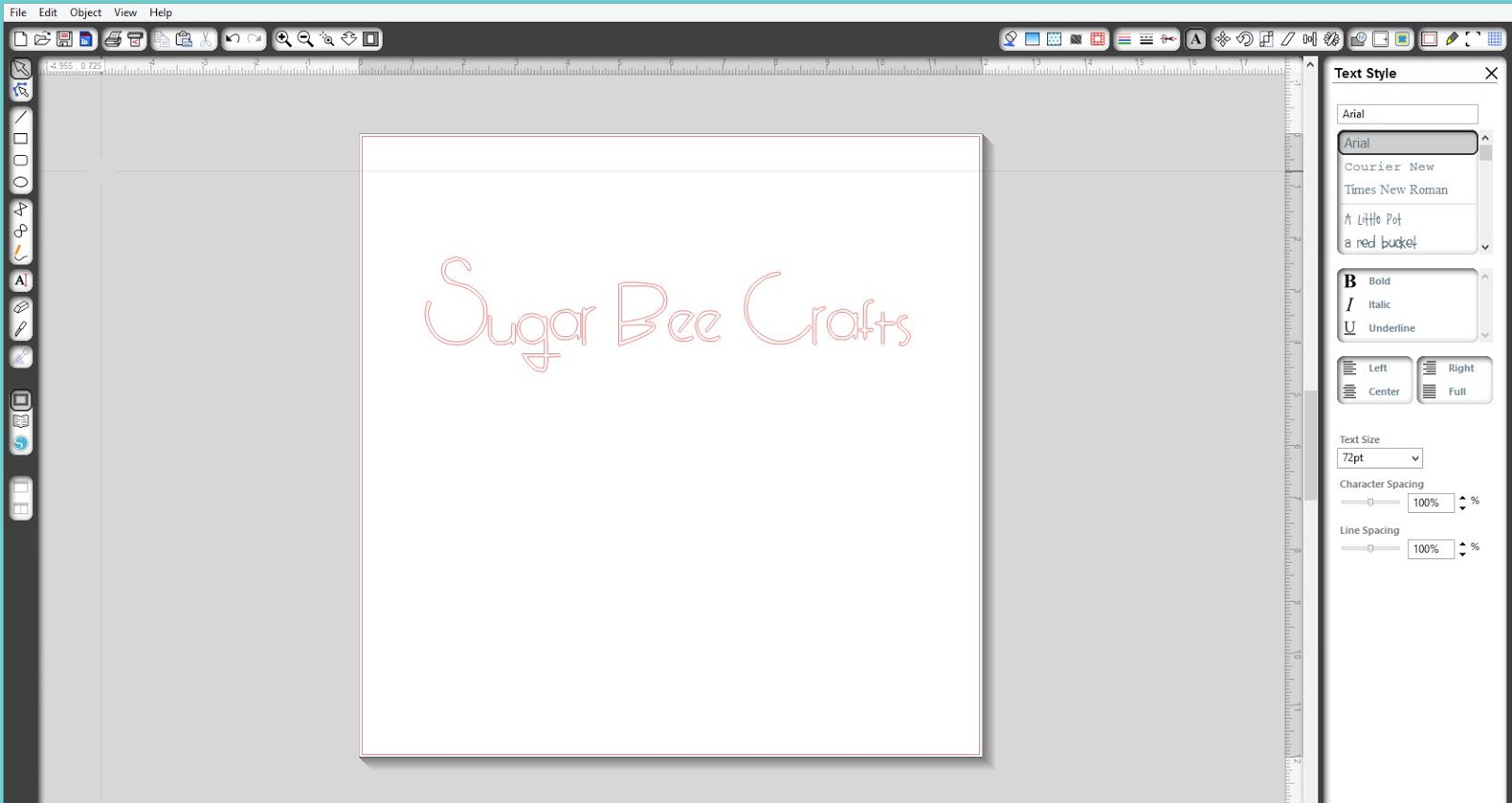
Task: Choose the Select arrow tool
Action: [x=21, y=69]
